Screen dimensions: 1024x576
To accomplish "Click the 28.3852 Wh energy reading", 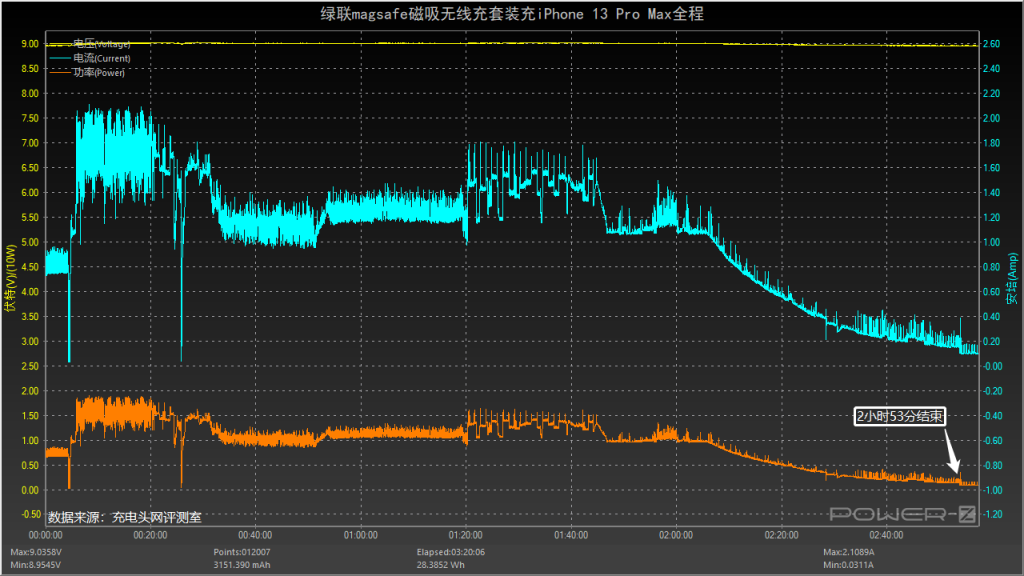I will tap(441, 565).
